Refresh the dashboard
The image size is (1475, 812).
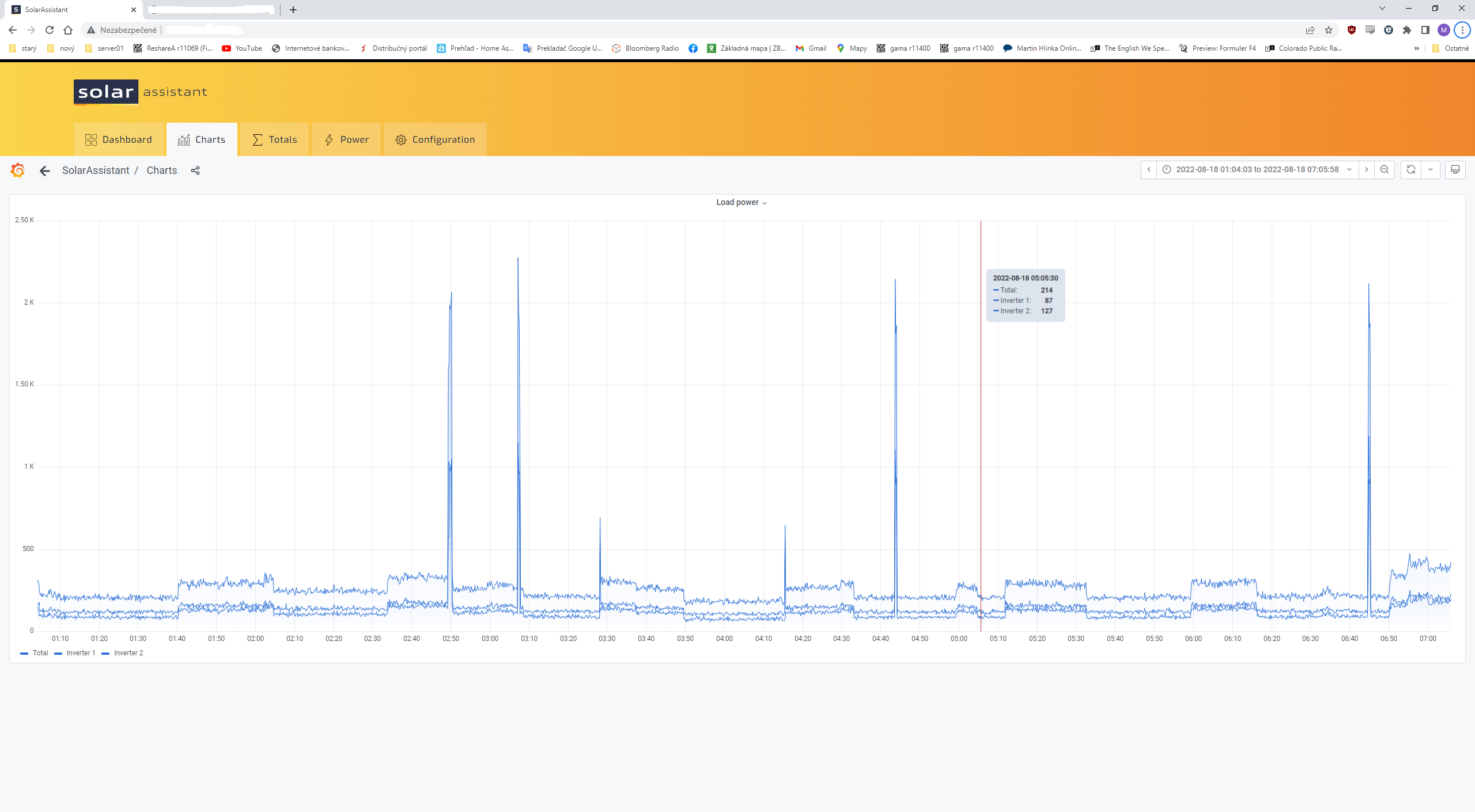(x=1411, y=169)
